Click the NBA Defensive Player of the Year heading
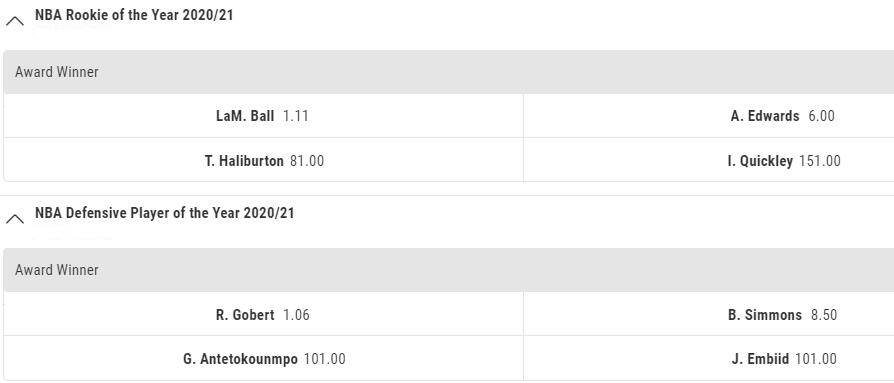The height and width of the screenshot is (383, 894). (165, 213)
